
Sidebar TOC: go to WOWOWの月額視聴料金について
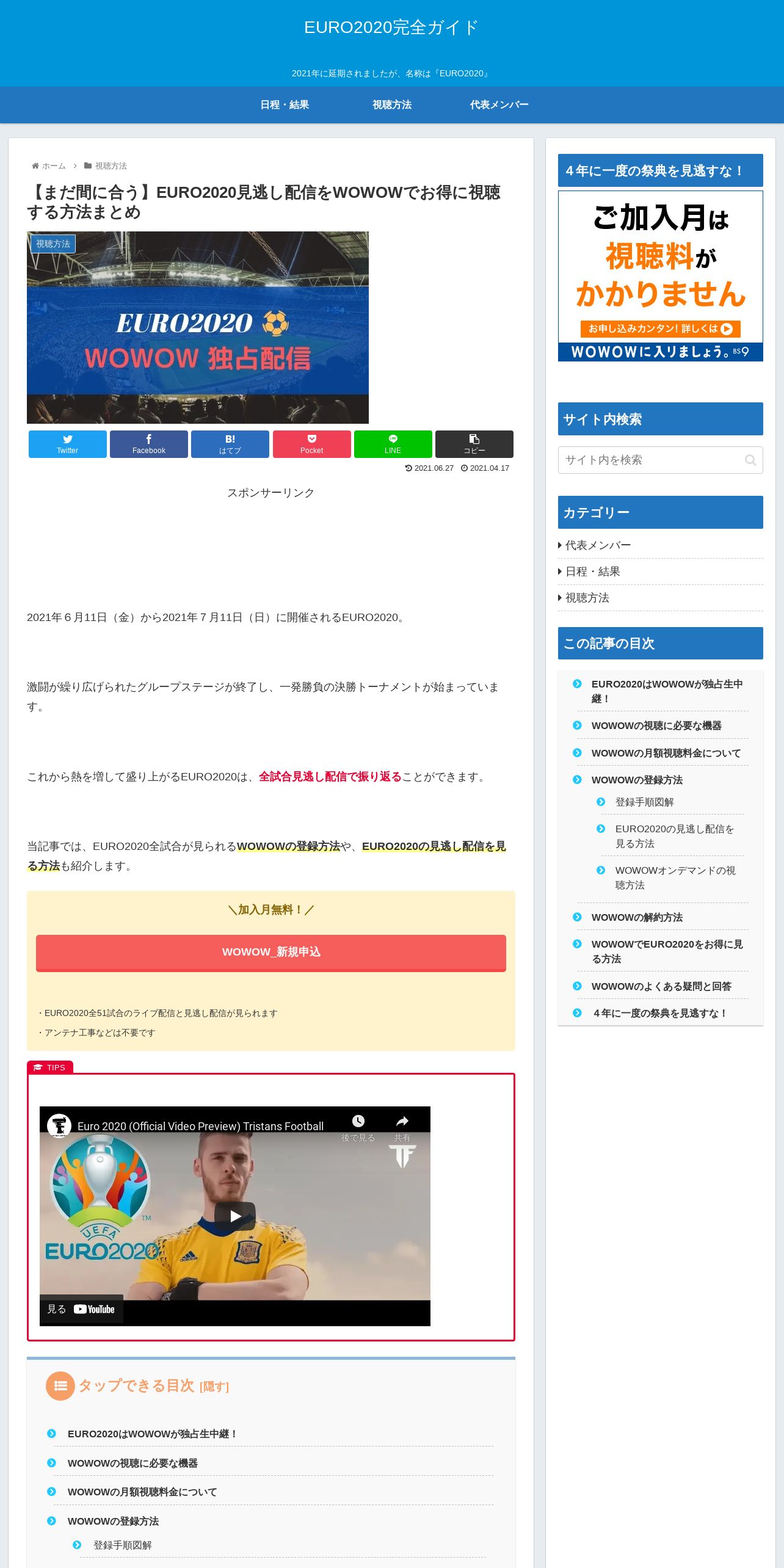point(666,753)
